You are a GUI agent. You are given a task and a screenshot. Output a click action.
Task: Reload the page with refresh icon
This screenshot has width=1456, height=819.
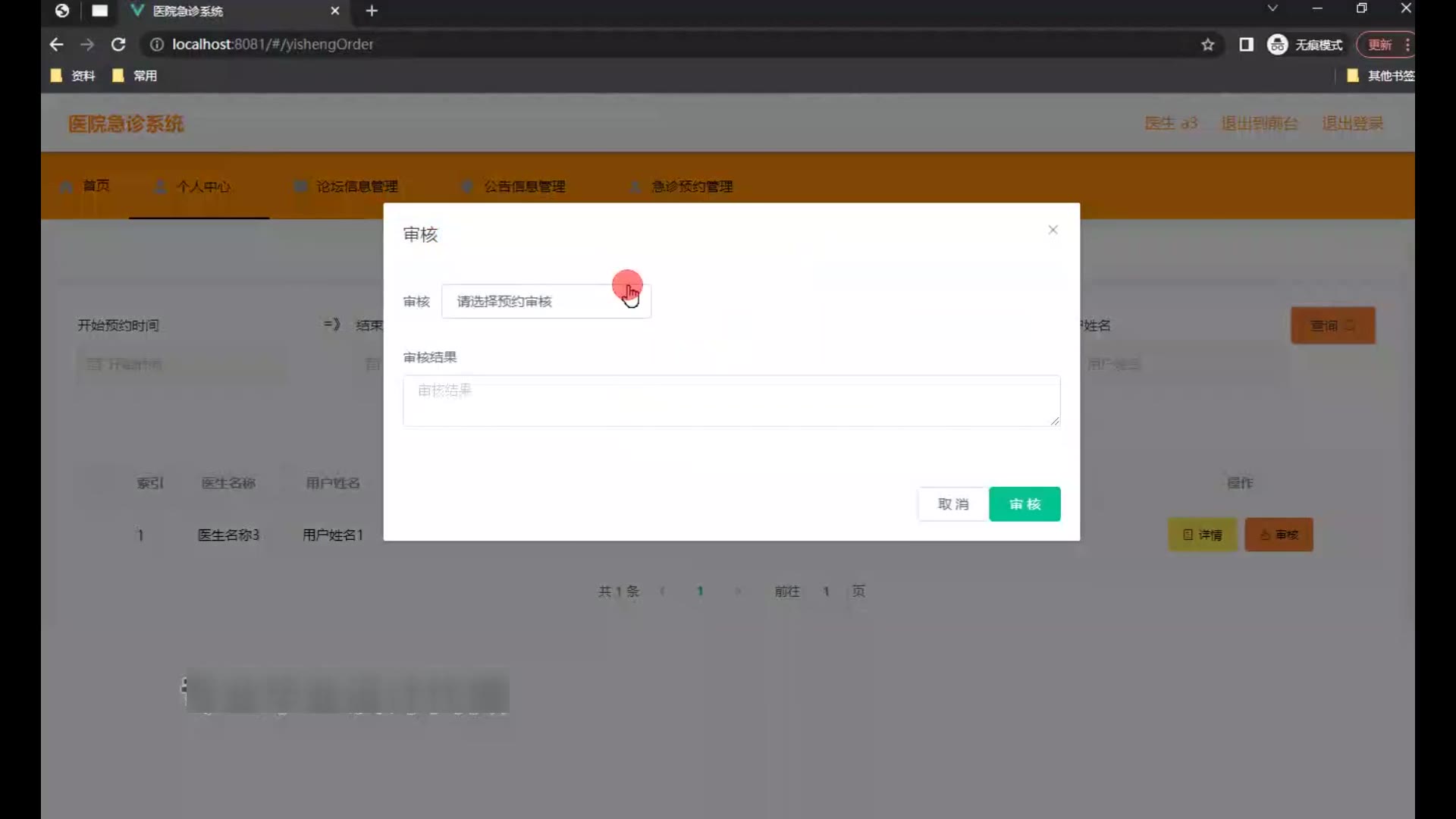[118, 45]
